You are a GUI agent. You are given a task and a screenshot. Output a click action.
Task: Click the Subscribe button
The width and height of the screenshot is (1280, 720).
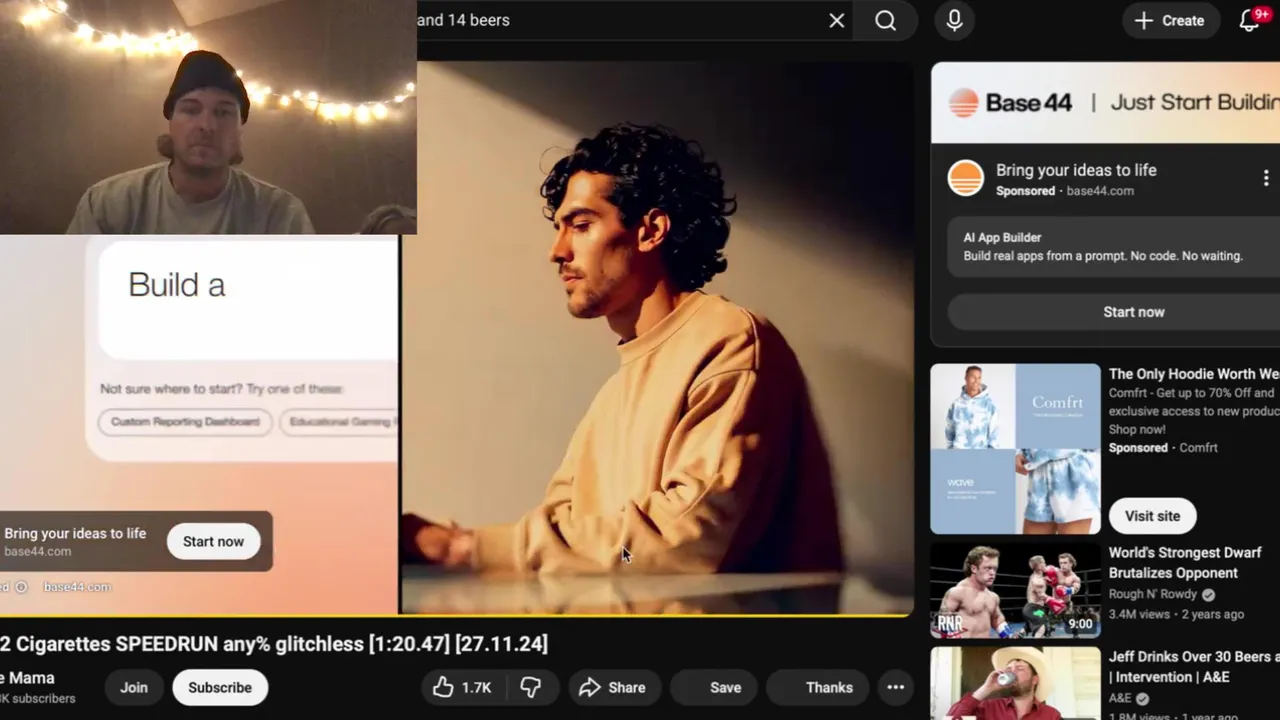(x=220, y=687)
